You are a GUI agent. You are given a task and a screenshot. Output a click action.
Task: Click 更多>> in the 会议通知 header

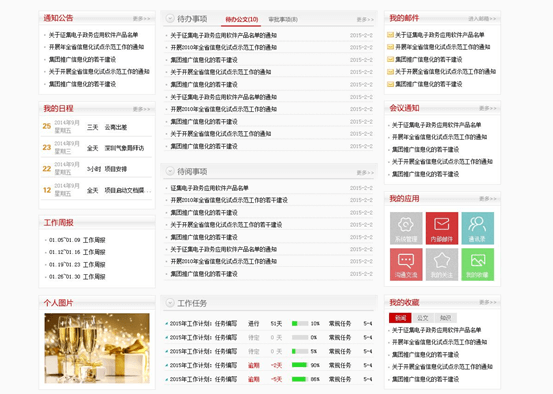click(488, 108)
